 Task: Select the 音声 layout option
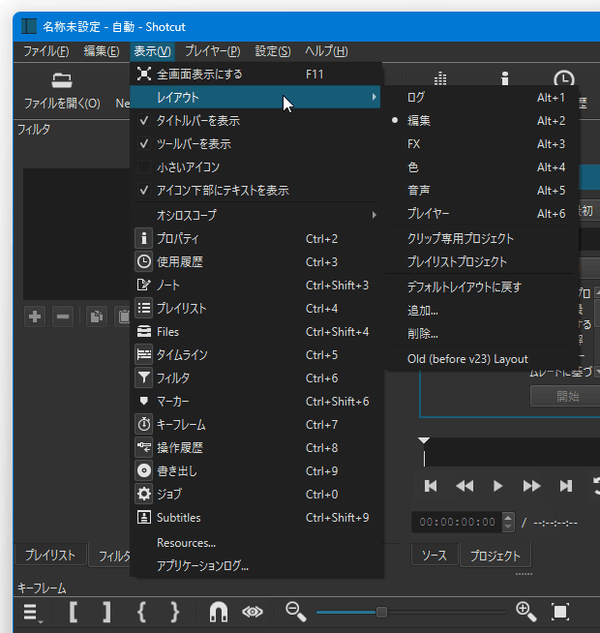(x=482, y=190)
